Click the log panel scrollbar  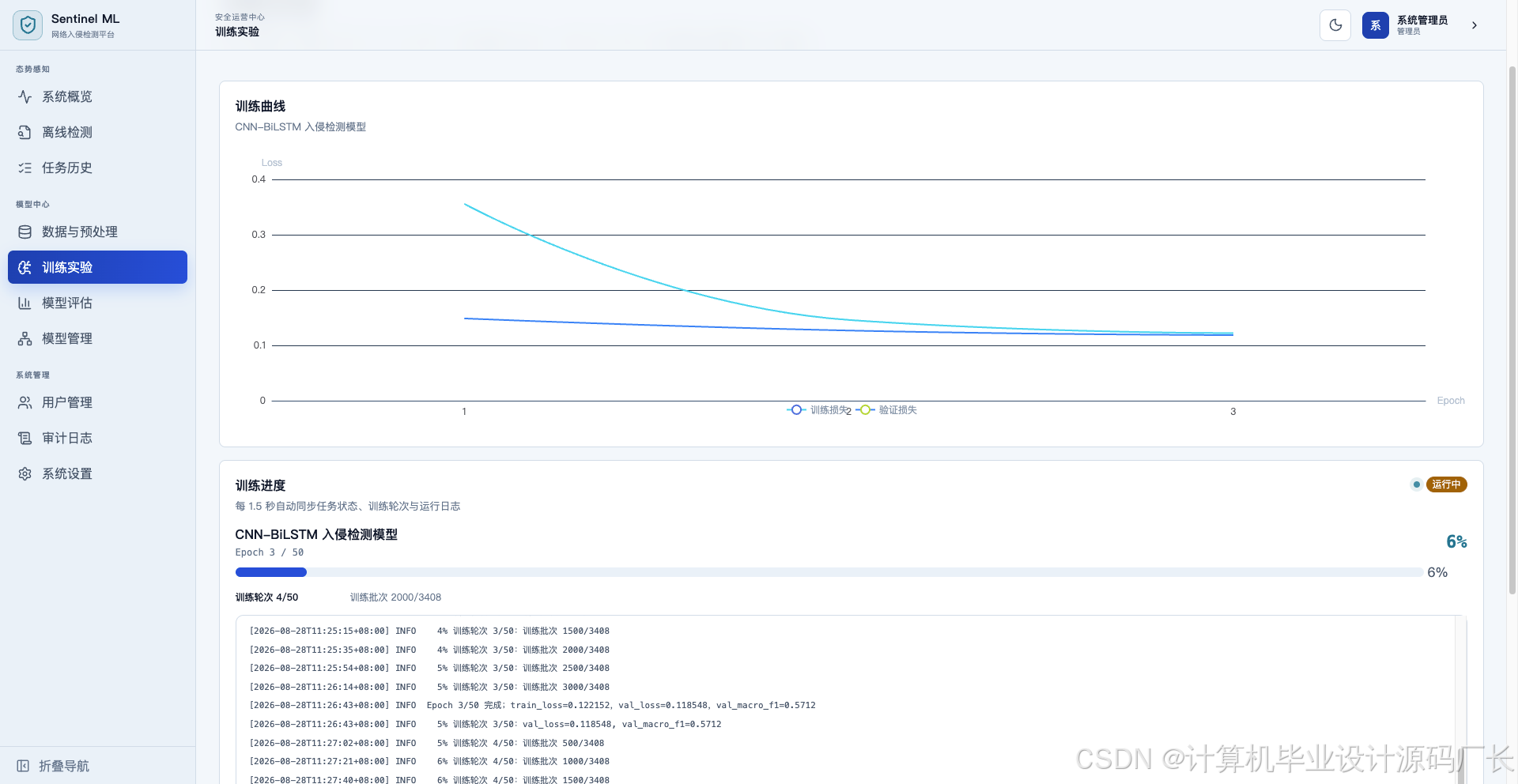click(x=1461, y=699)
